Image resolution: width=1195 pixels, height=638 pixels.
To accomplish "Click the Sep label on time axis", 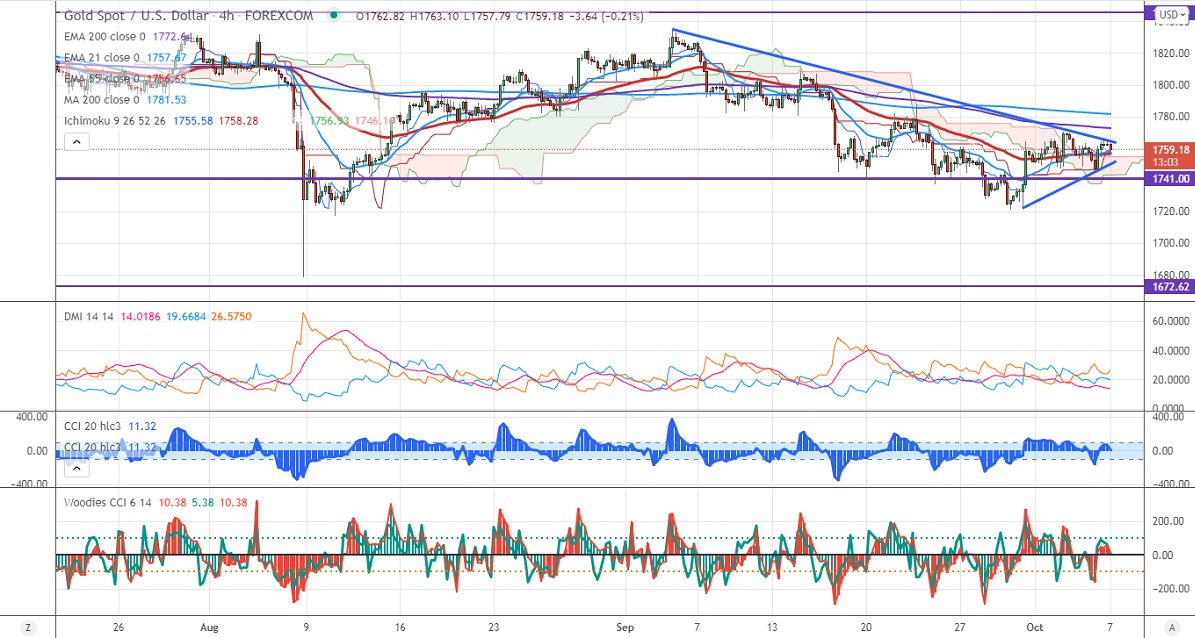I will (x=624, y=627).
